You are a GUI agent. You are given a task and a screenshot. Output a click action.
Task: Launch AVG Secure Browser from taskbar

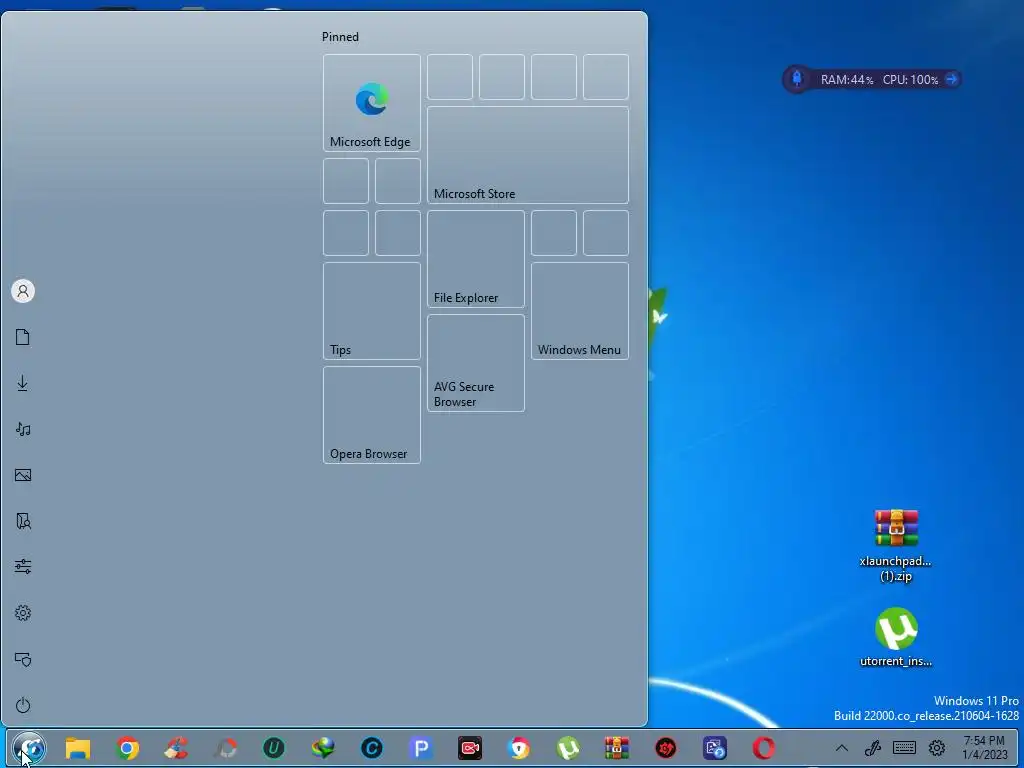519,748
